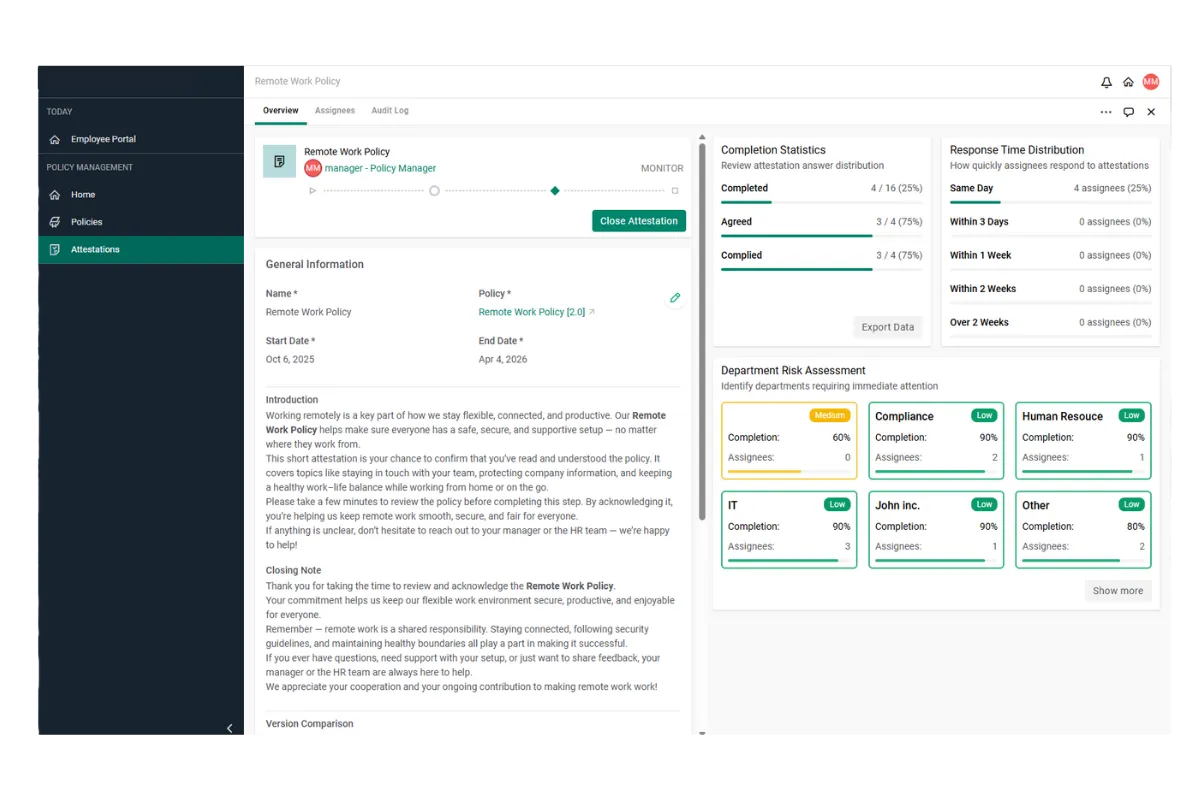Close the Remote Work Policy panel
This screenshot has width=1200, height=800.
pos(1151,112)
